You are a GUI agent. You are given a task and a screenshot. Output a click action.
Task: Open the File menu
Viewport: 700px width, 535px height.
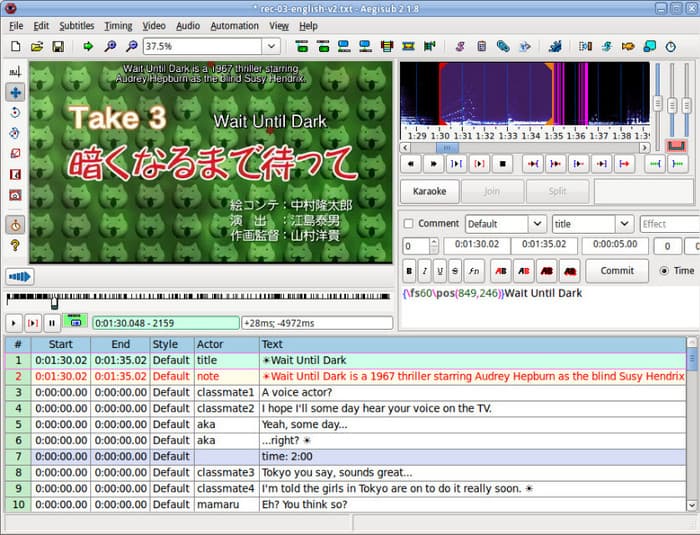[16, 26]
